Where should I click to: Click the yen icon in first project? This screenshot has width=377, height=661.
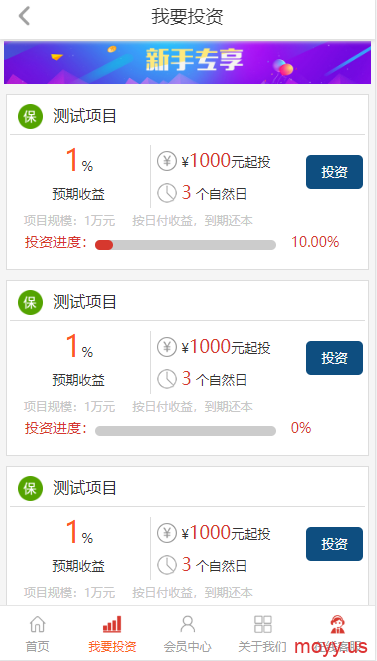pyautogui.click(x=167, y=161)
